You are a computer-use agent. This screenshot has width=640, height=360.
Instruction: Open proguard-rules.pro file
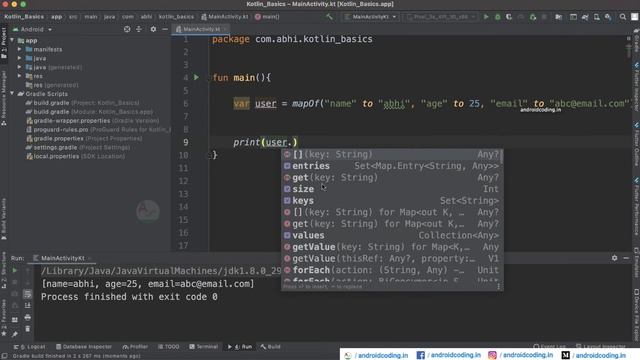[x=98, y=129]
